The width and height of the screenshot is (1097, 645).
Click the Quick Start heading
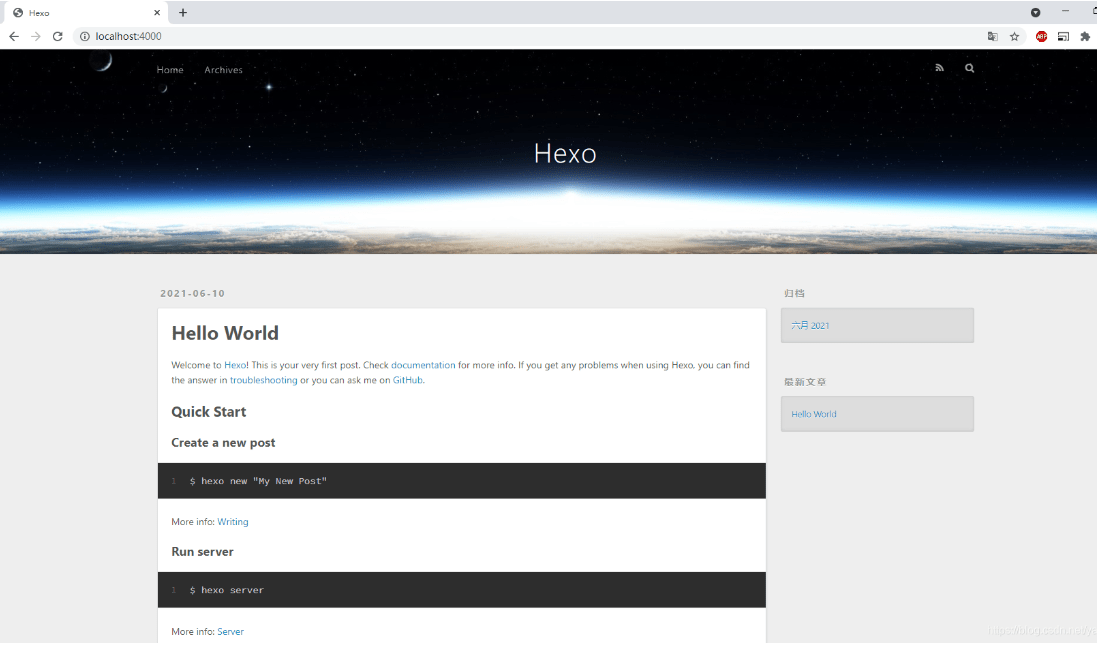(208, 411)
